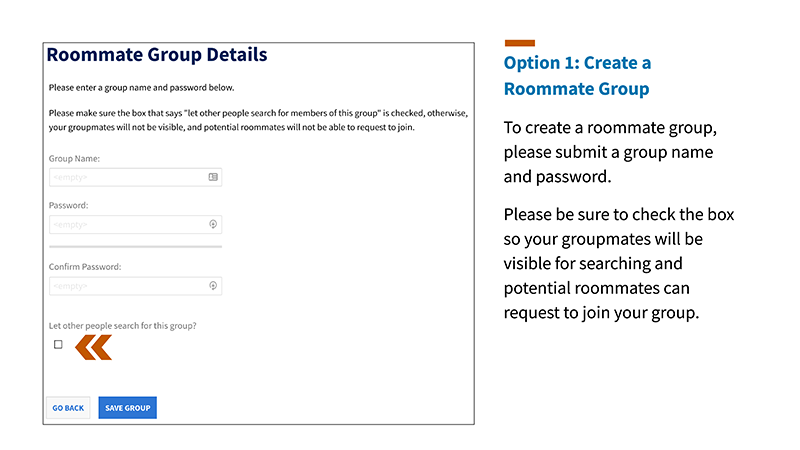Click the 'Confirm Password:' label
Viewport: 800px width, 450px height.
pos(85,267)
